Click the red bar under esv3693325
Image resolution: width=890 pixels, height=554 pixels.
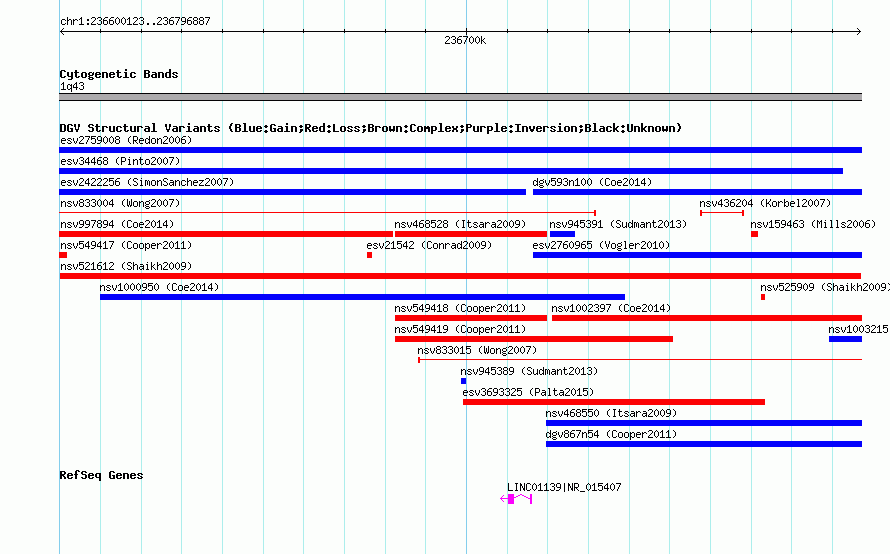[x=614, y=402]
